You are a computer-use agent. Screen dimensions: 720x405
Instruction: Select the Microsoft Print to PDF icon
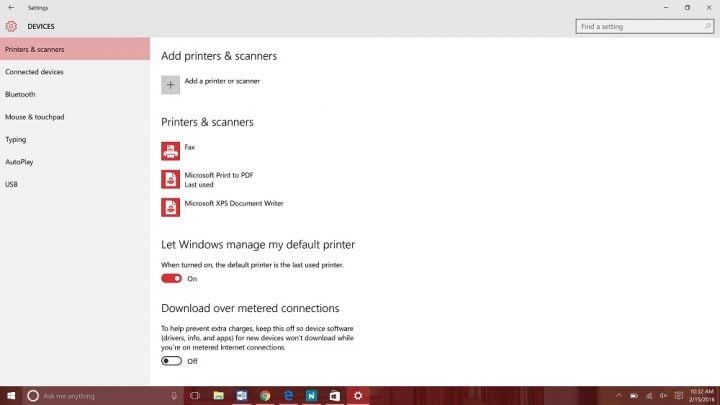(x=170, y=179)
